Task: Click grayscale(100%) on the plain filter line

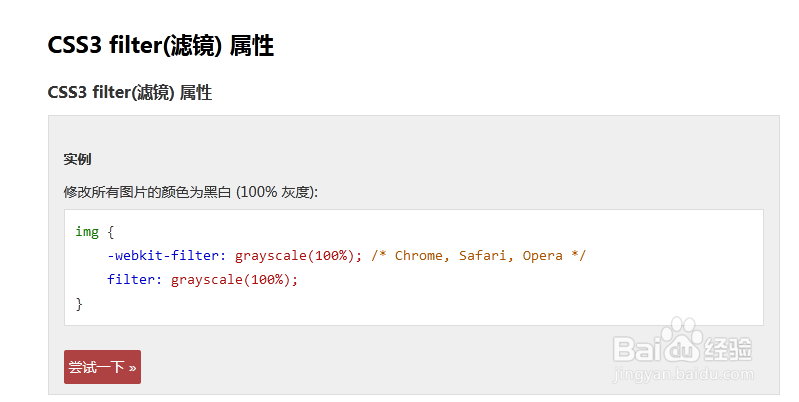Action: click(x=231, y=280)
